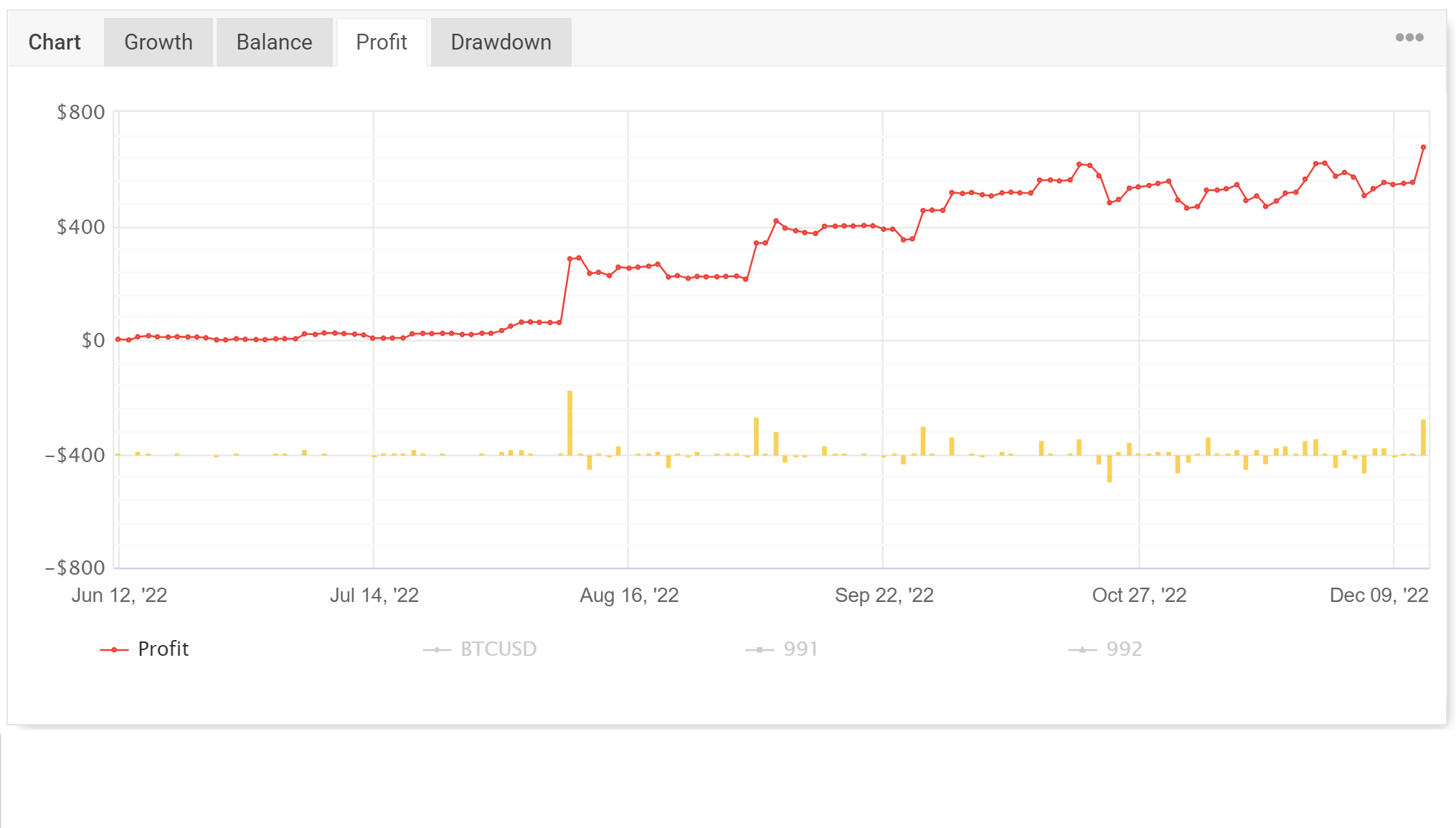This screenshot has height=828, width=1456.
Task: Click the $800 y-axis label
Action: (81, 112)
